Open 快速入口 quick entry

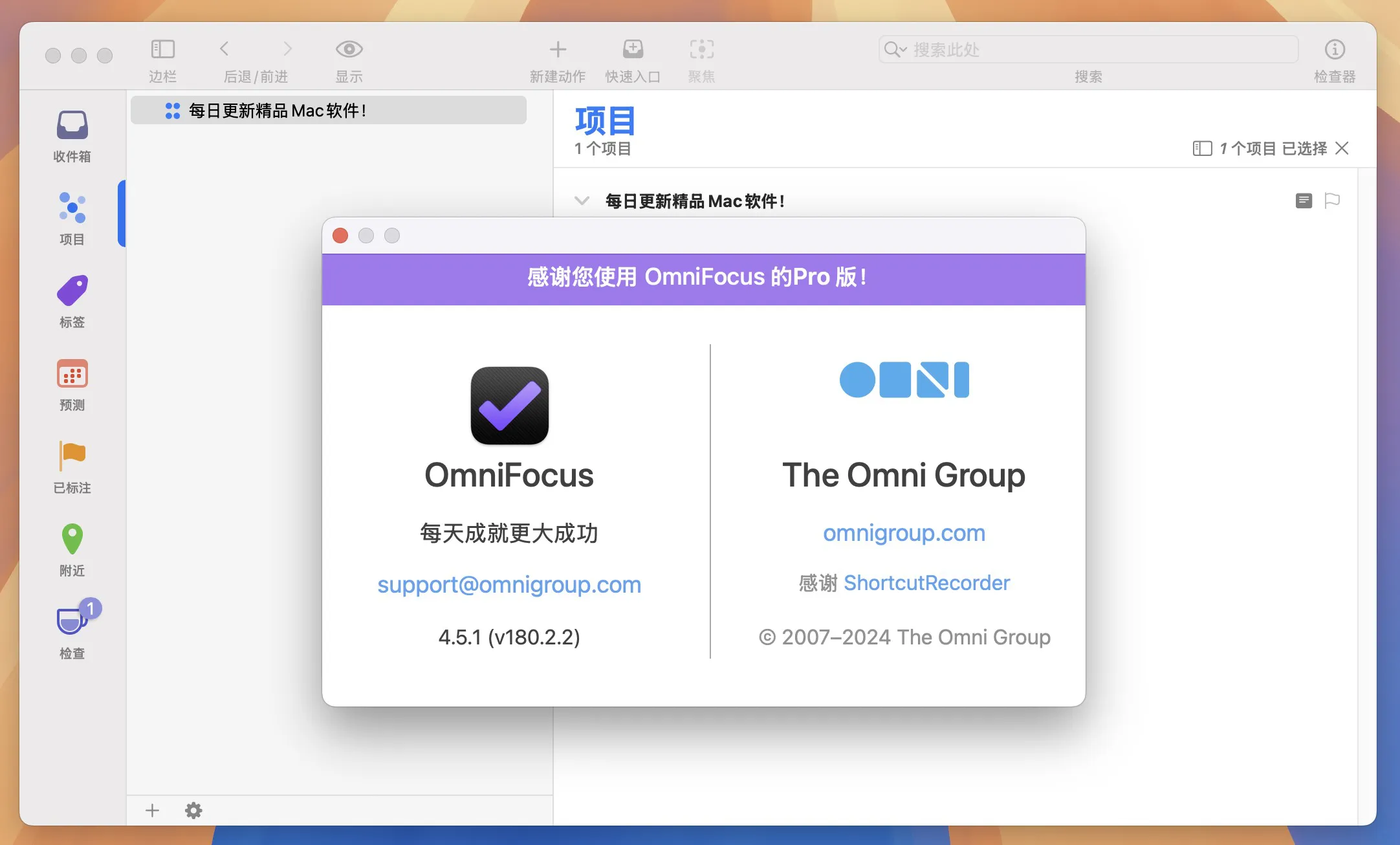tap(633, 49)
